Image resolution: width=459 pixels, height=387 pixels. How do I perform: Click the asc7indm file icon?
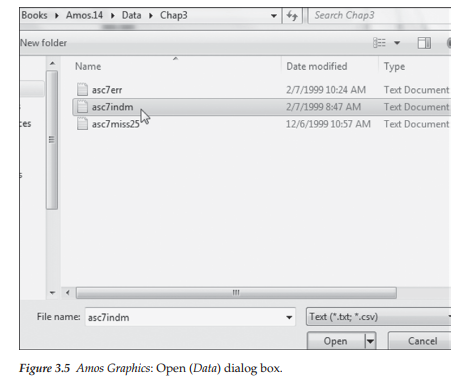coord(82,107)
